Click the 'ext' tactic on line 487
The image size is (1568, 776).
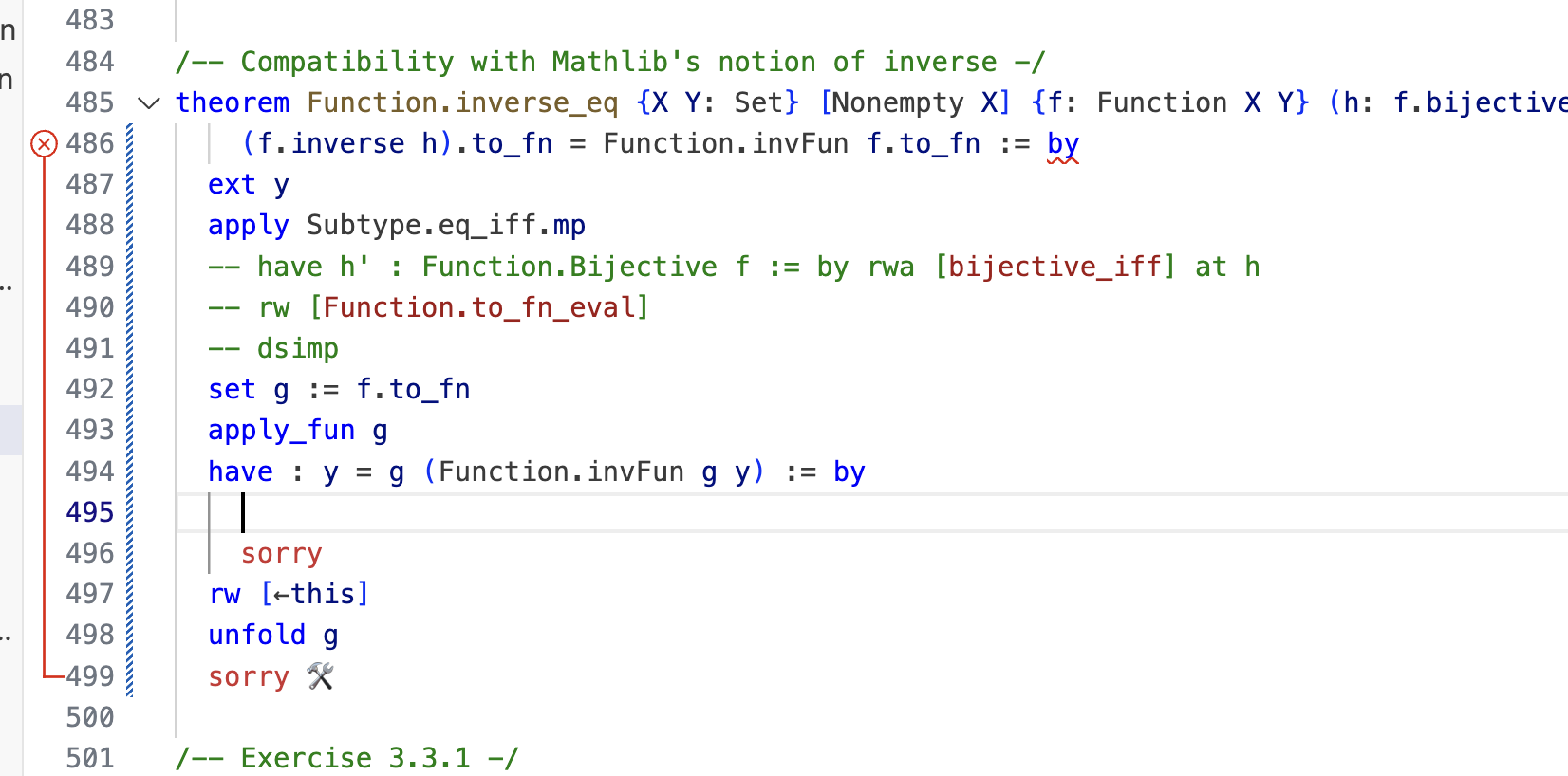(x=232, y=185)
